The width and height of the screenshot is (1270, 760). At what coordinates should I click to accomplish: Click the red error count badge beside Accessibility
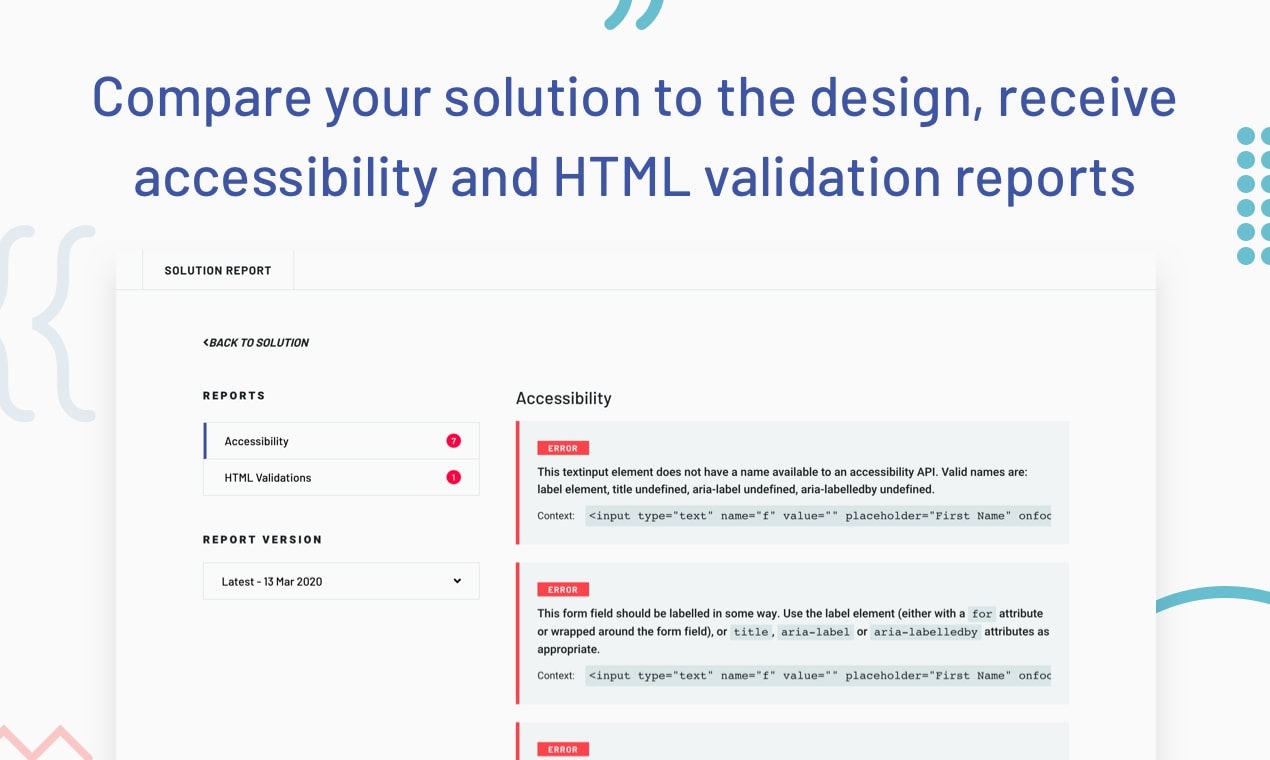[452, 440]
